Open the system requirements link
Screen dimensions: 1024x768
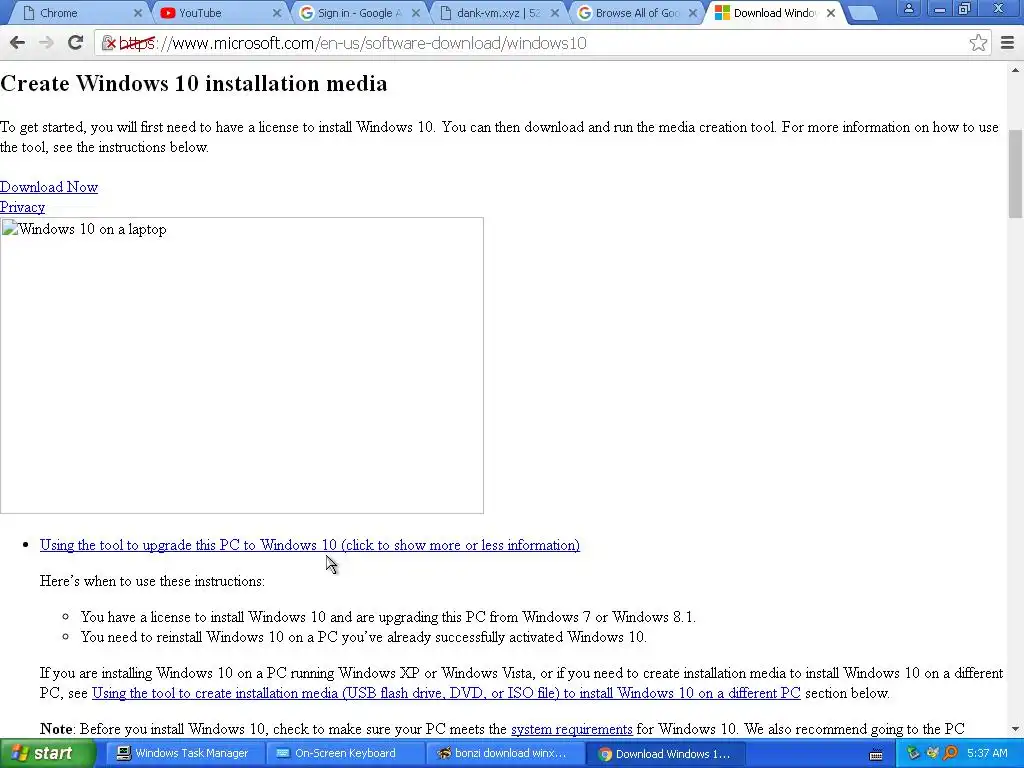(571, 729)
